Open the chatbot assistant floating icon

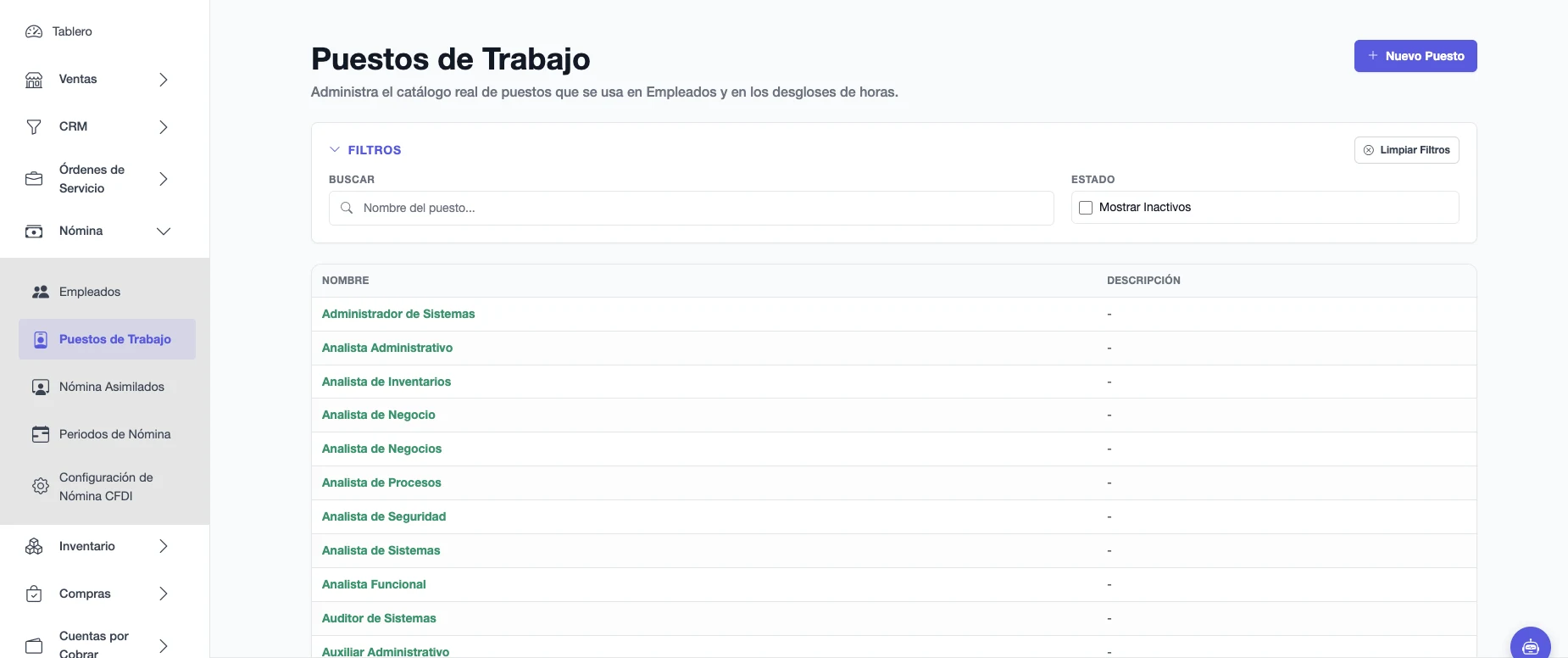pos(1531,645)
